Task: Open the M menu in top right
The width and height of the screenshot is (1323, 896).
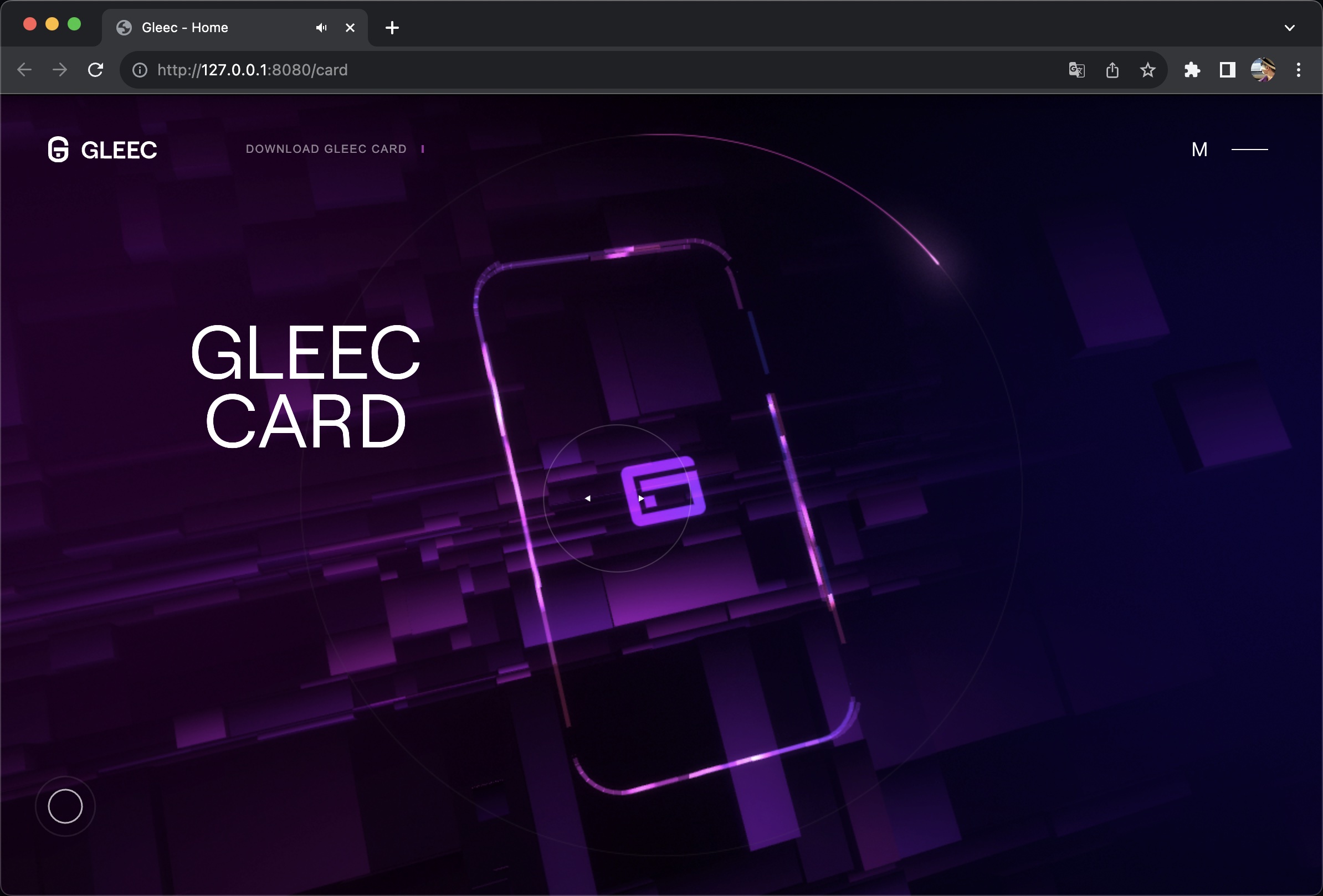Action: (x=1199, y=150)
